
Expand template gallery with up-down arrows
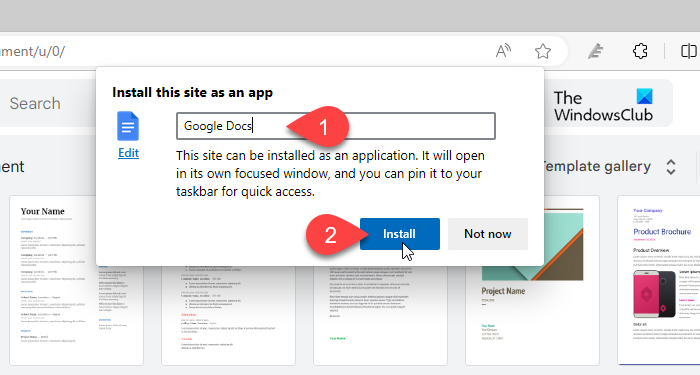tap(671, 167)
